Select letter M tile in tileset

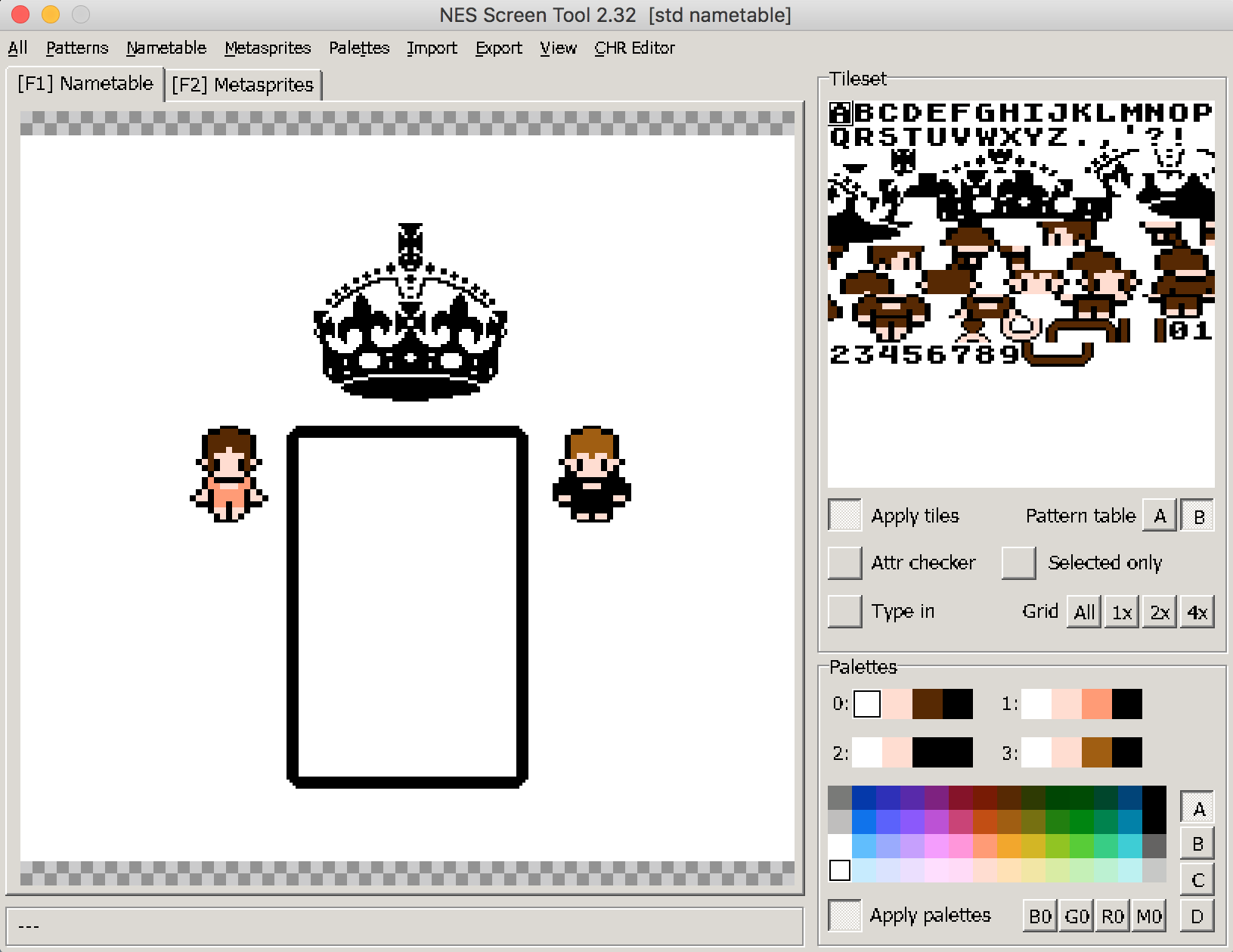tap(1131, 113)
